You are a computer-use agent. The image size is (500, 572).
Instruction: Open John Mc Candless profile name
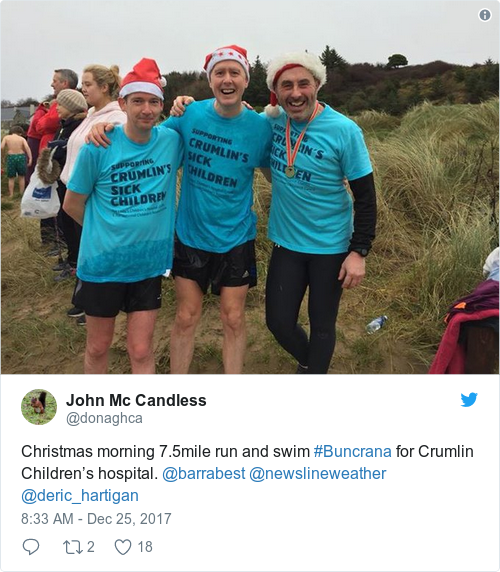pyautogui.click(x=136, y=400)
